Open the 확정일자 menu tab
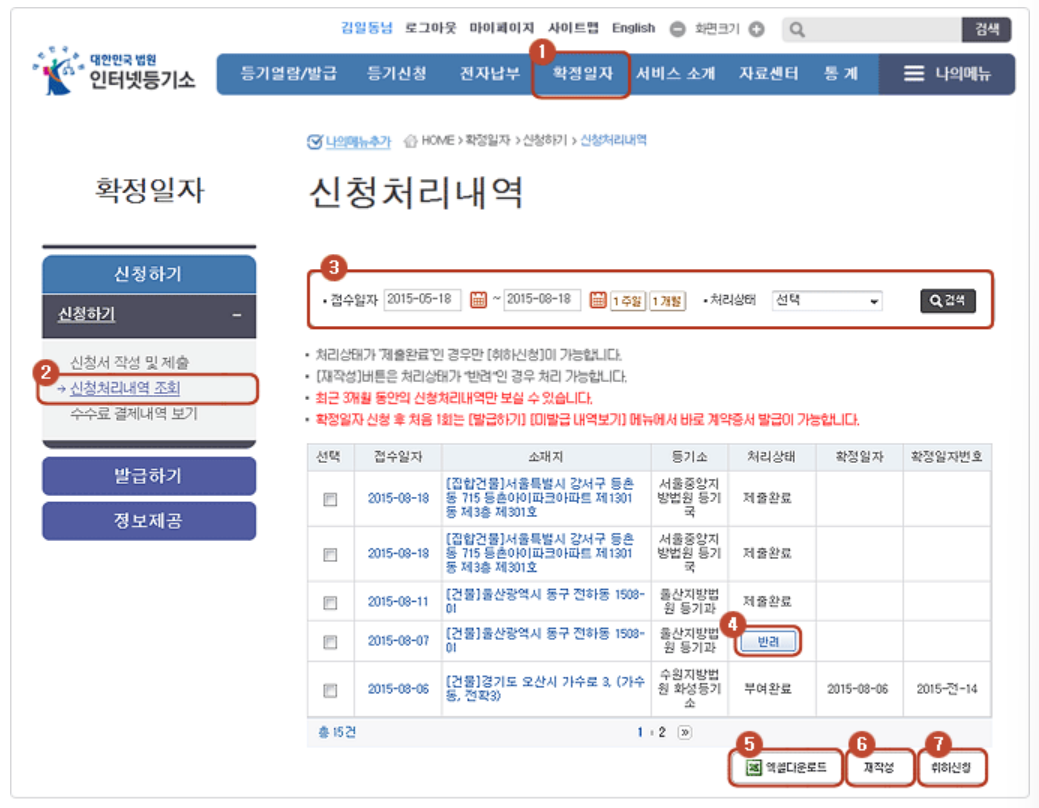 point(585,74)
